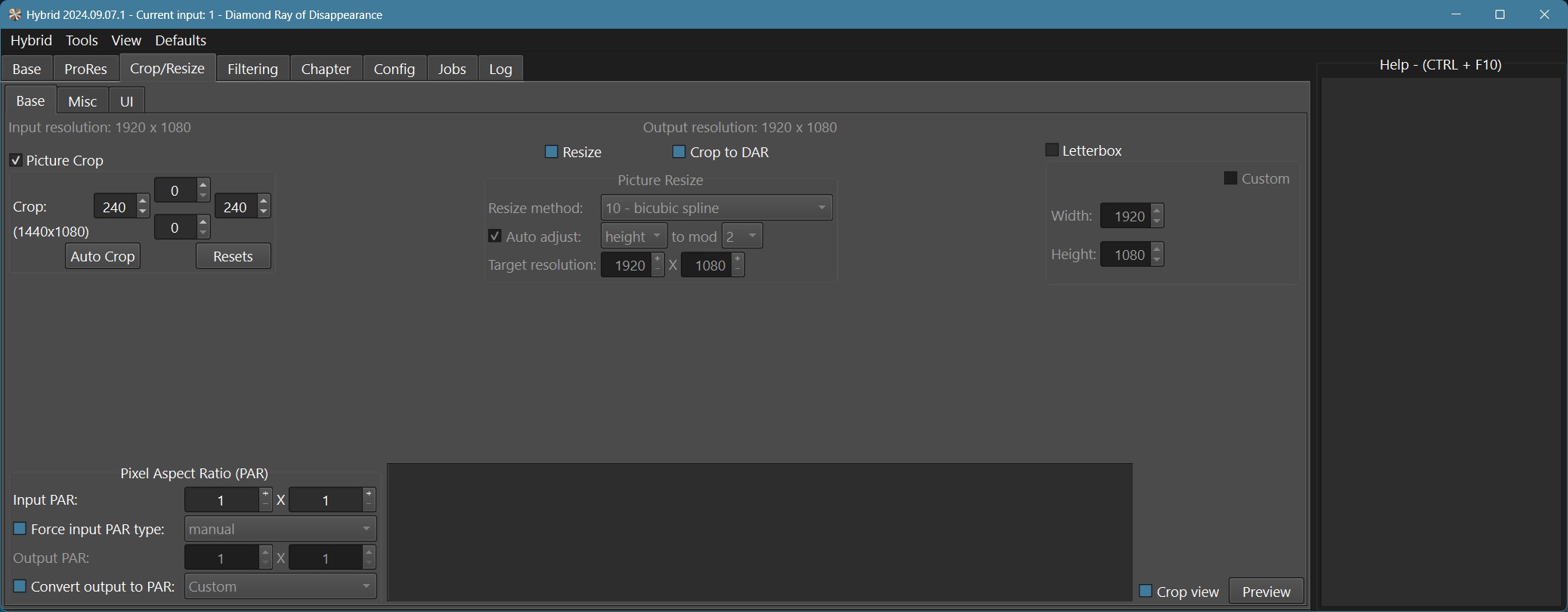Open the to mod value dropdown
This screenshot has height=612, width=1568.
pyautogui.click(x=741, y=236)
